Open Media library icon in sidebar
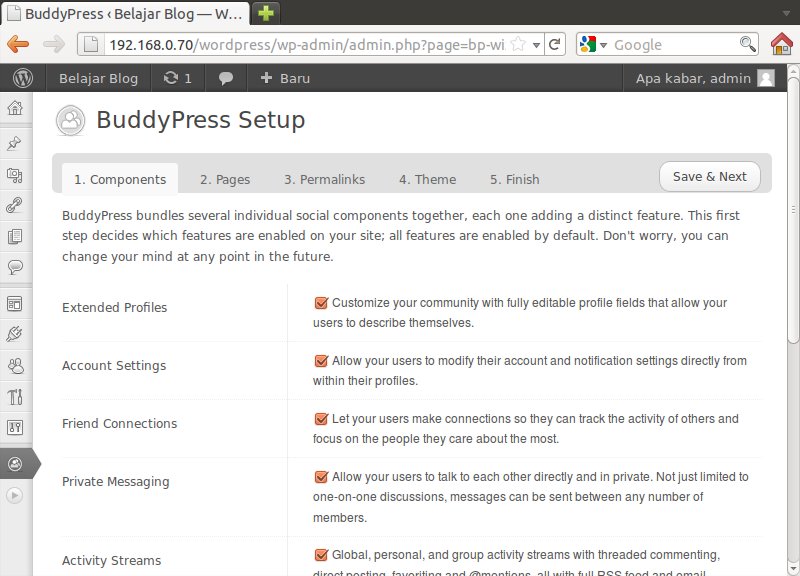This screenshot has width=800, height=576. 14,176
